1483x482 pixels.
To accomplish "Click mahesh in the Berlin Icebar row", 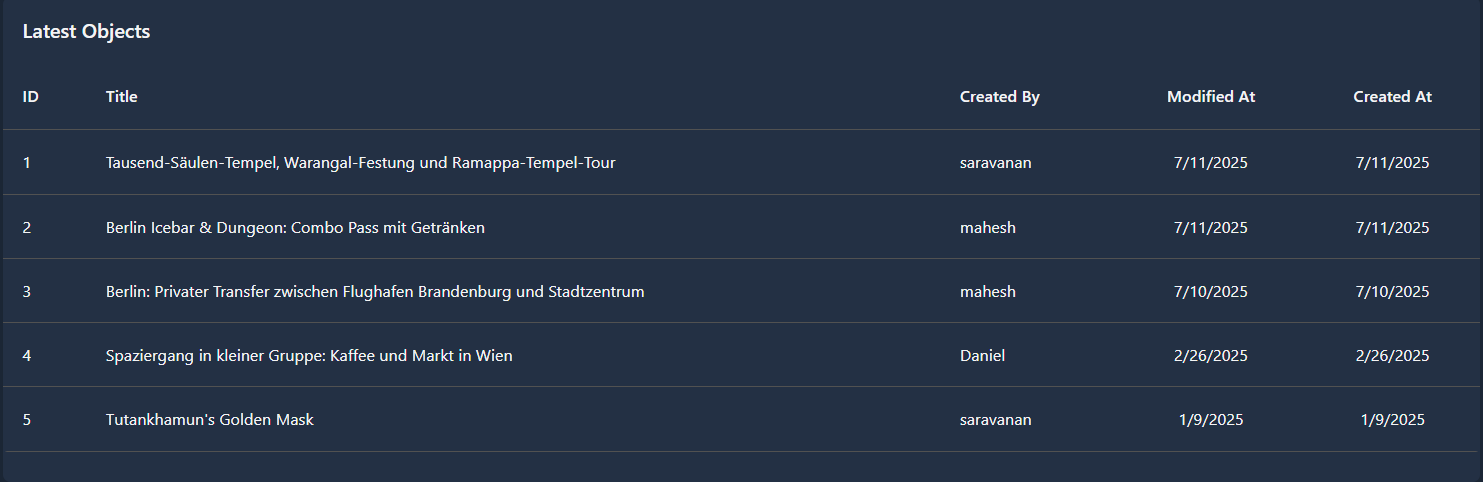I will tap(987, 228).
